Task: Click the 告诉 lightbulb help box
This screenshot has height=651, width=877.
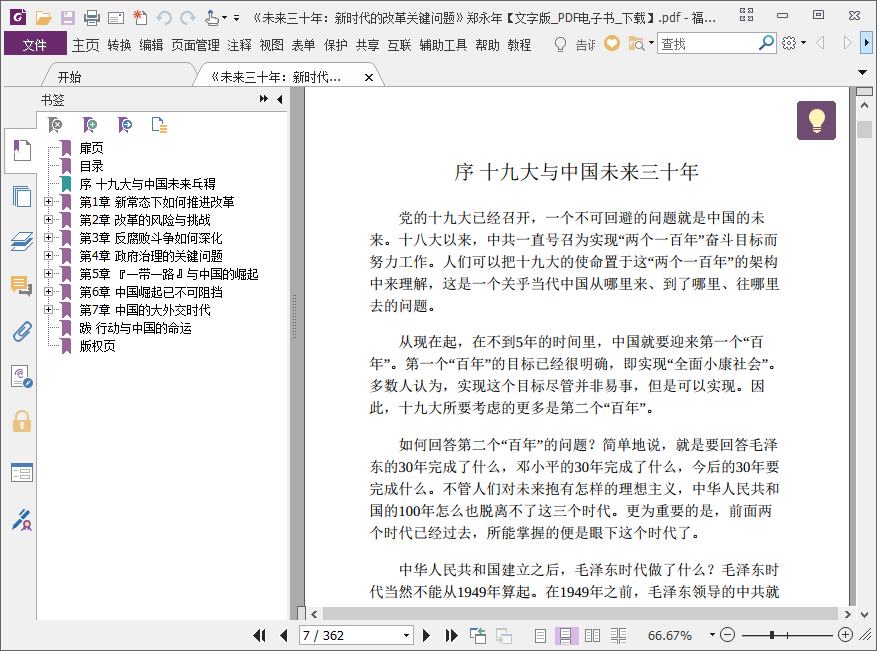Action: point(574,44)
